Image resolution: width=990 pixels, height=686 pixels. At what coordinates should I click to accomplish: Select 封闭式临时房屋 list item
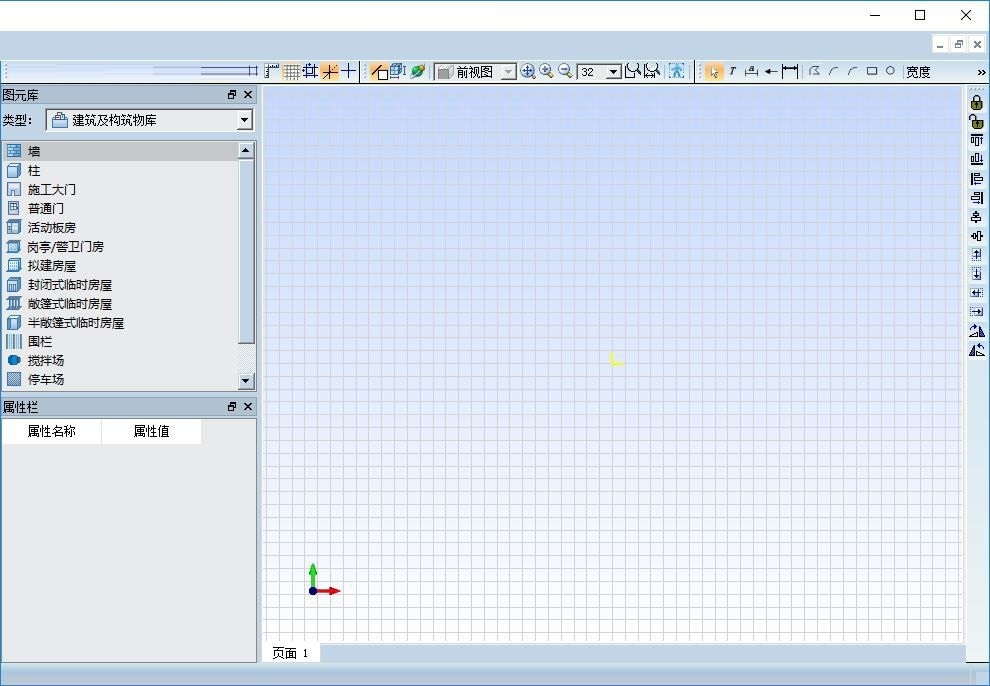coord(120,285)
